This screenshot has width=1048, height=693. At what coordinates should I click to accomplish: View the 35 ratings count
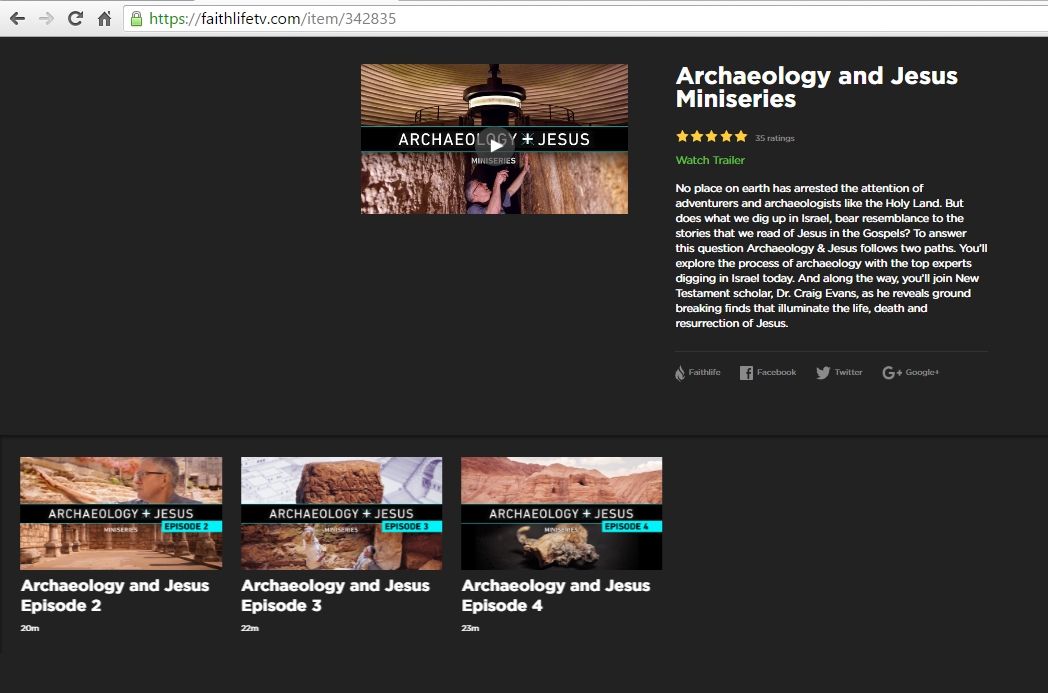tap(775, 138)
